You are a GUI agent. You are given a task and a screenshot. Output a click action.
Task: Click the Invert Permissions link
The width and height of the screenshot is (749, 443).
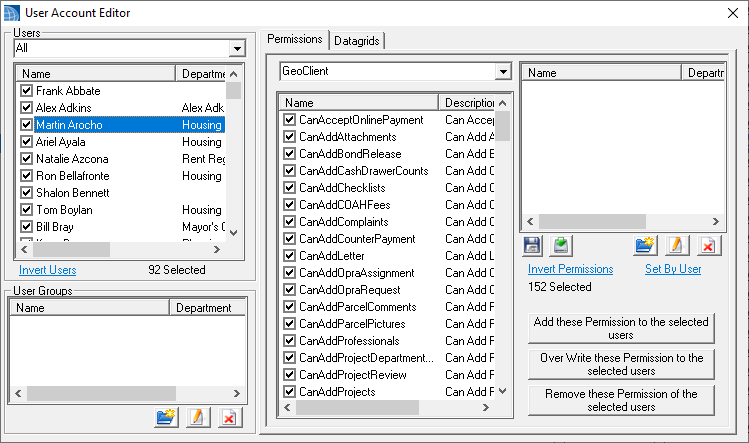(x=570, y=269)
